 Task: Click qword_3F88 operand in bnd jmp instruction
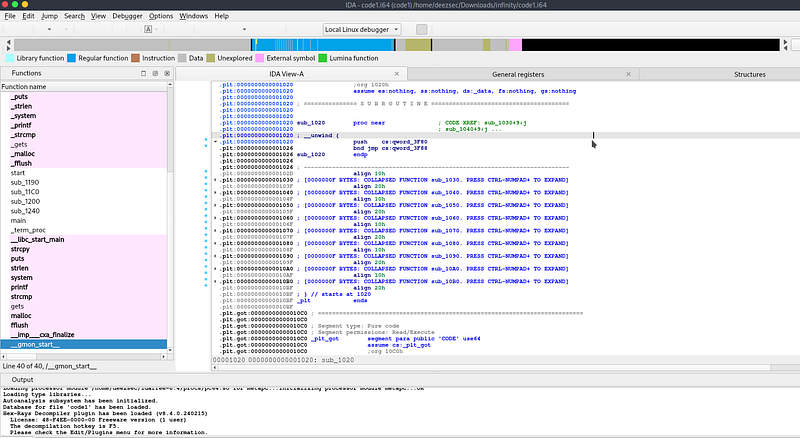point(409,148)
